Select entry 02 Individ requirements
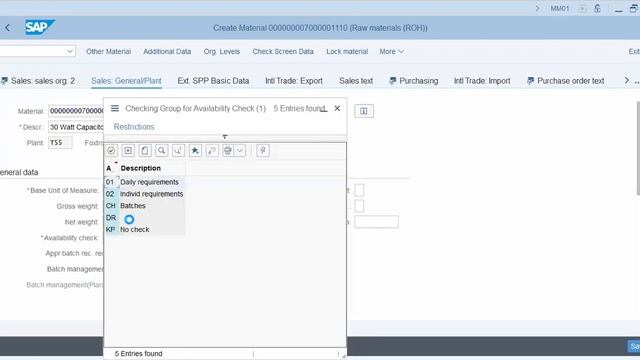640x360 pixels. (x=144, y=194)
